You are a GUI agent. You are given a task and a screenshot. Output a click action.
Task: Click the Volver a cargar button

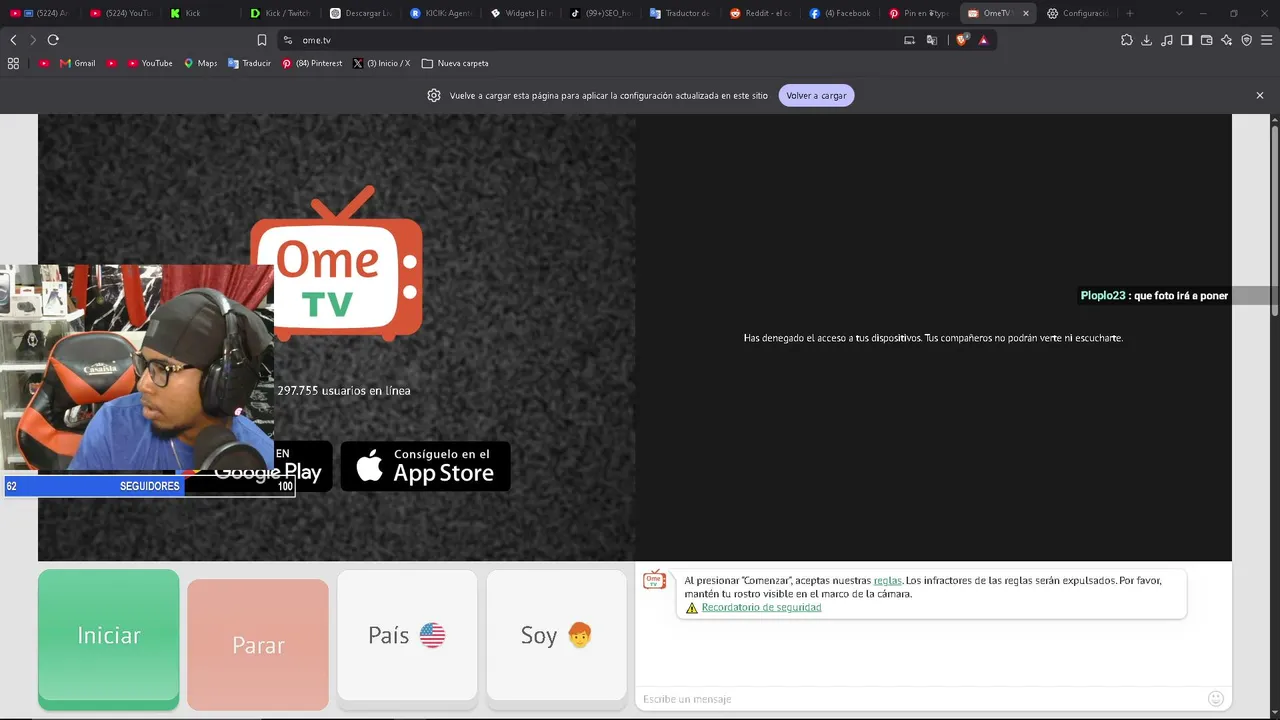[x=816, y=96]
